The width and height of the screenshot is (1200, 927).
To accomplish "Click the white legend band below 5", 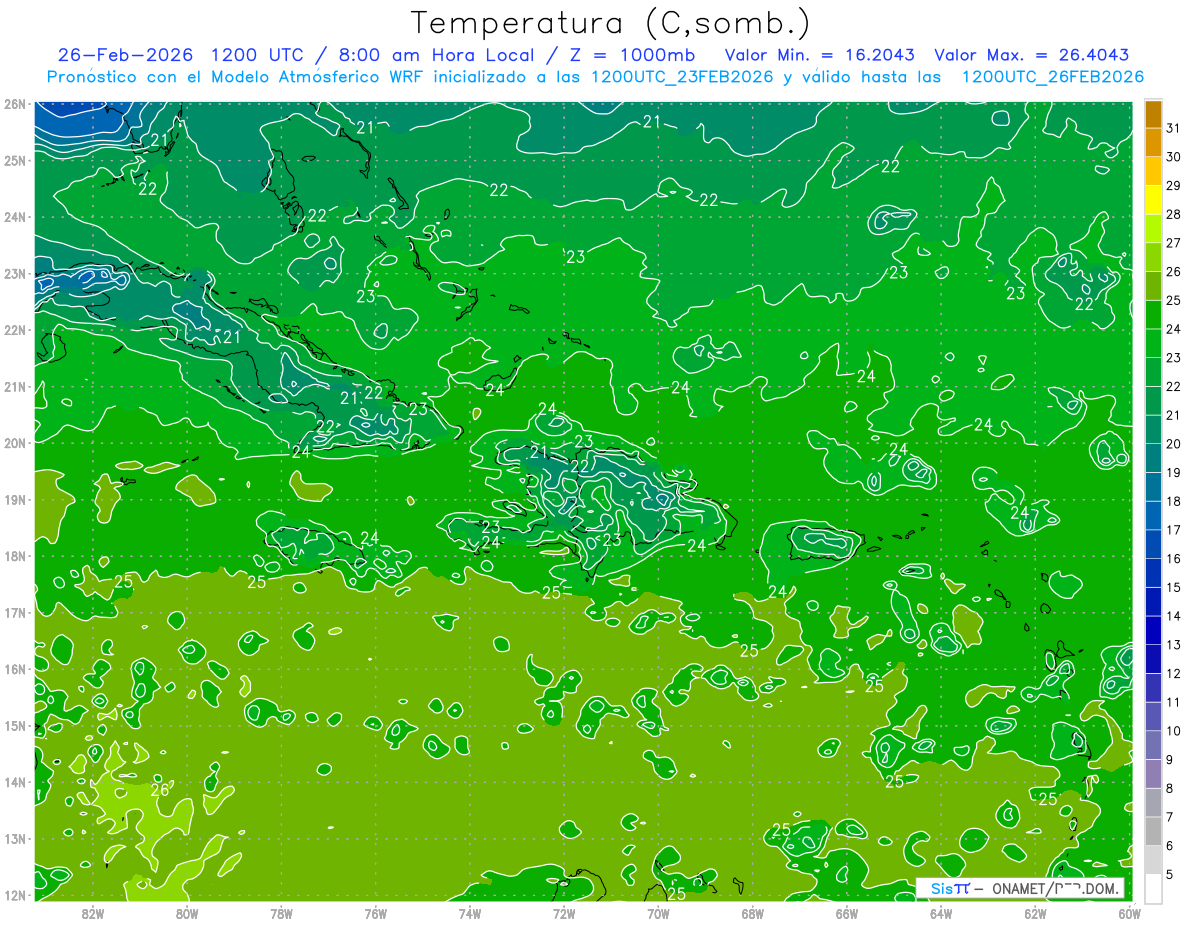I will [x=1153, y=887].
